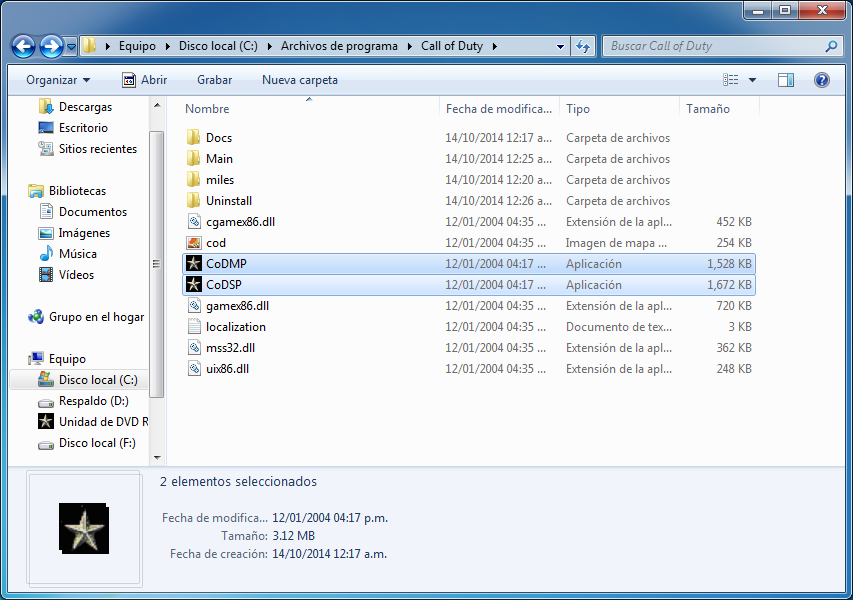Select Bibliotecas in navigation pane
Screen dimensions: 853x600
coord(77,191)
